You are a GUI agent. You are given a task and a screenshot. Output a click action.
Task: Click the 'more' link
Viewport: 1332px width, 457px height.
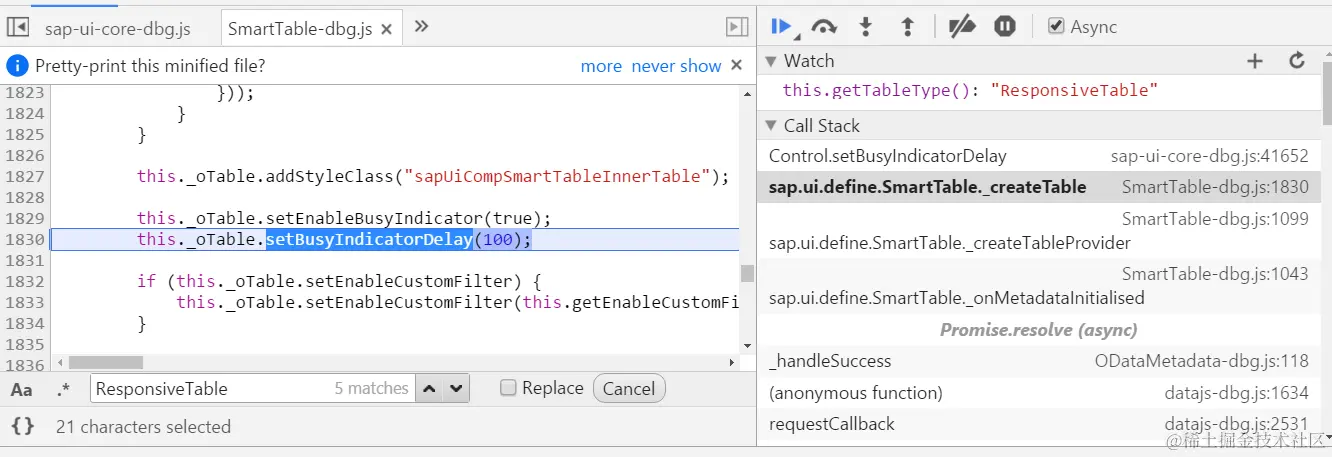point(601,66)
